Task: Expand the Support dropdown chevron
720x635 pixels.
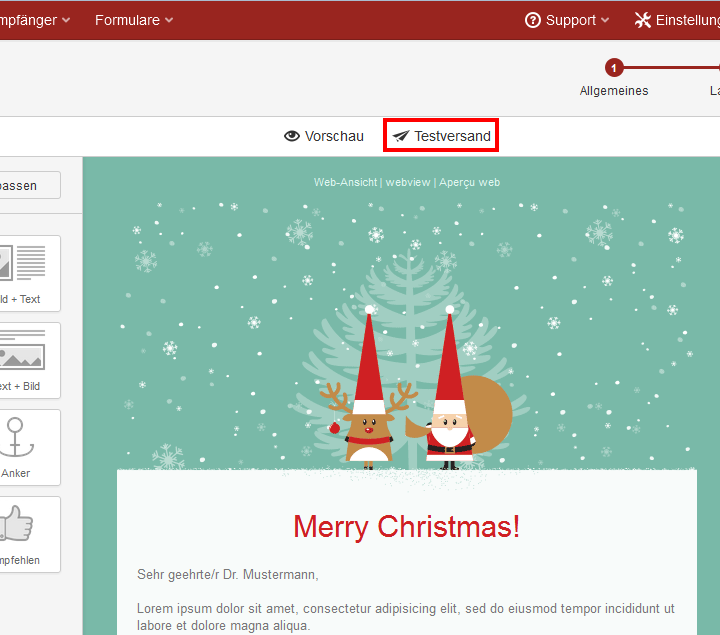Action: (605, 20)
